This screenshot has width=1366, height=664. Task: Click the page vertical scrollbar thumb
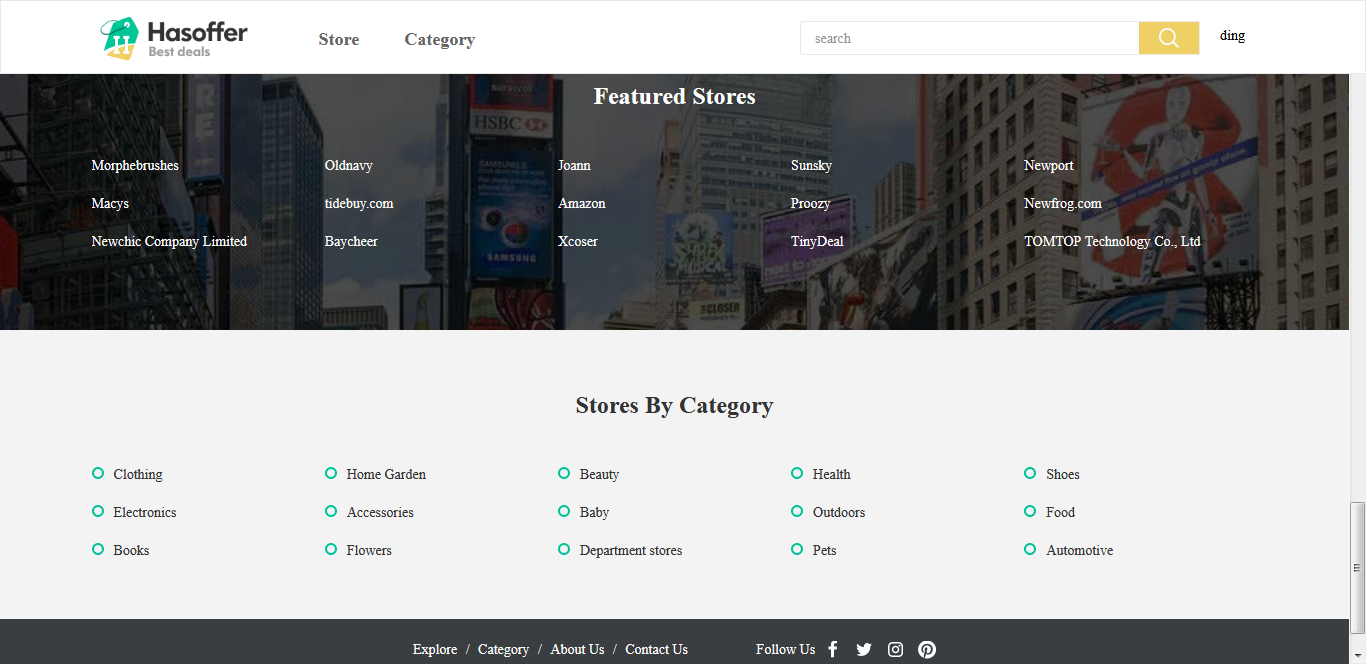tap(1357, 567)
